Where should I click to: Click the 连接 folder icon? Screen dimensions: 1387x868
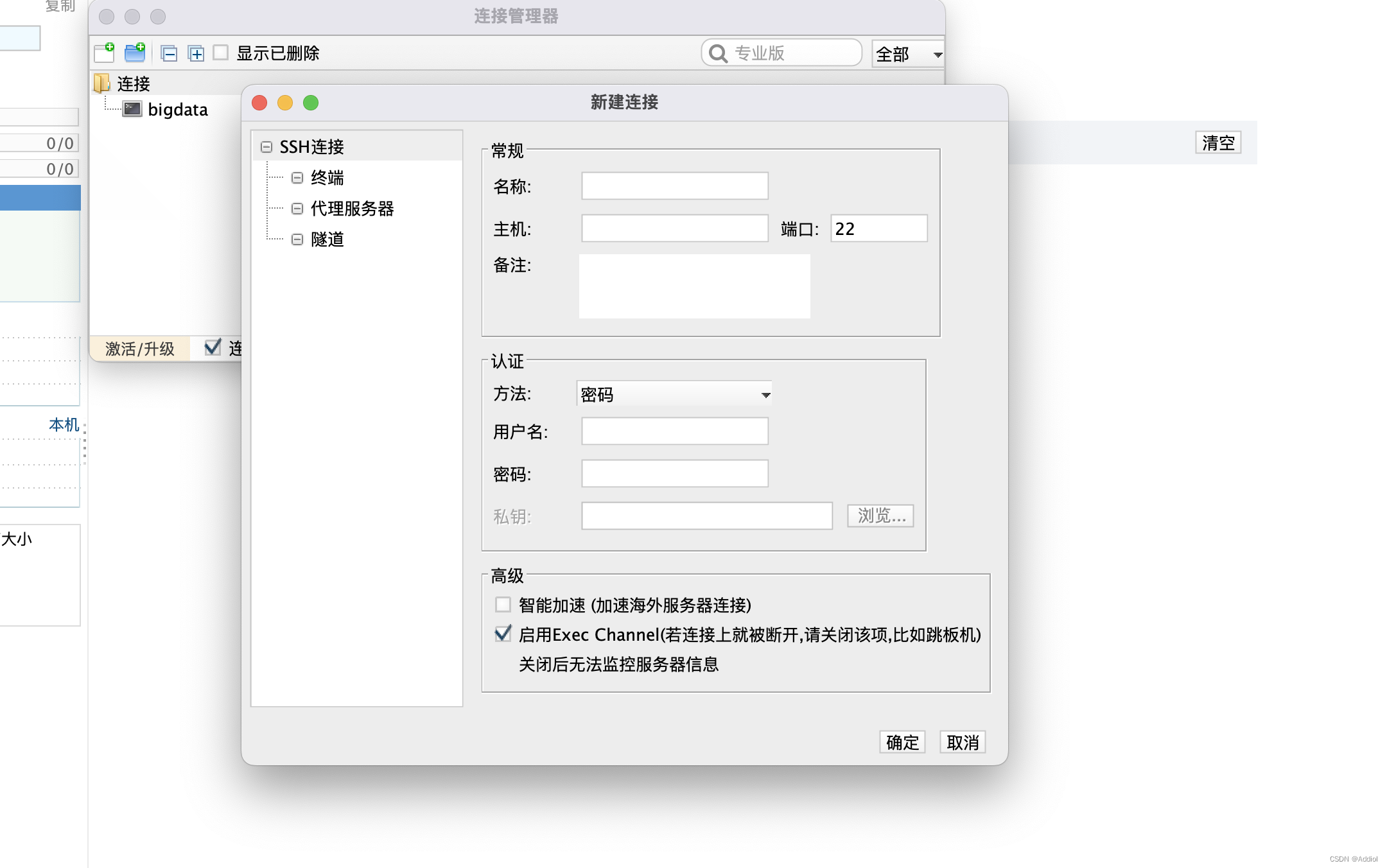point(101,83)
